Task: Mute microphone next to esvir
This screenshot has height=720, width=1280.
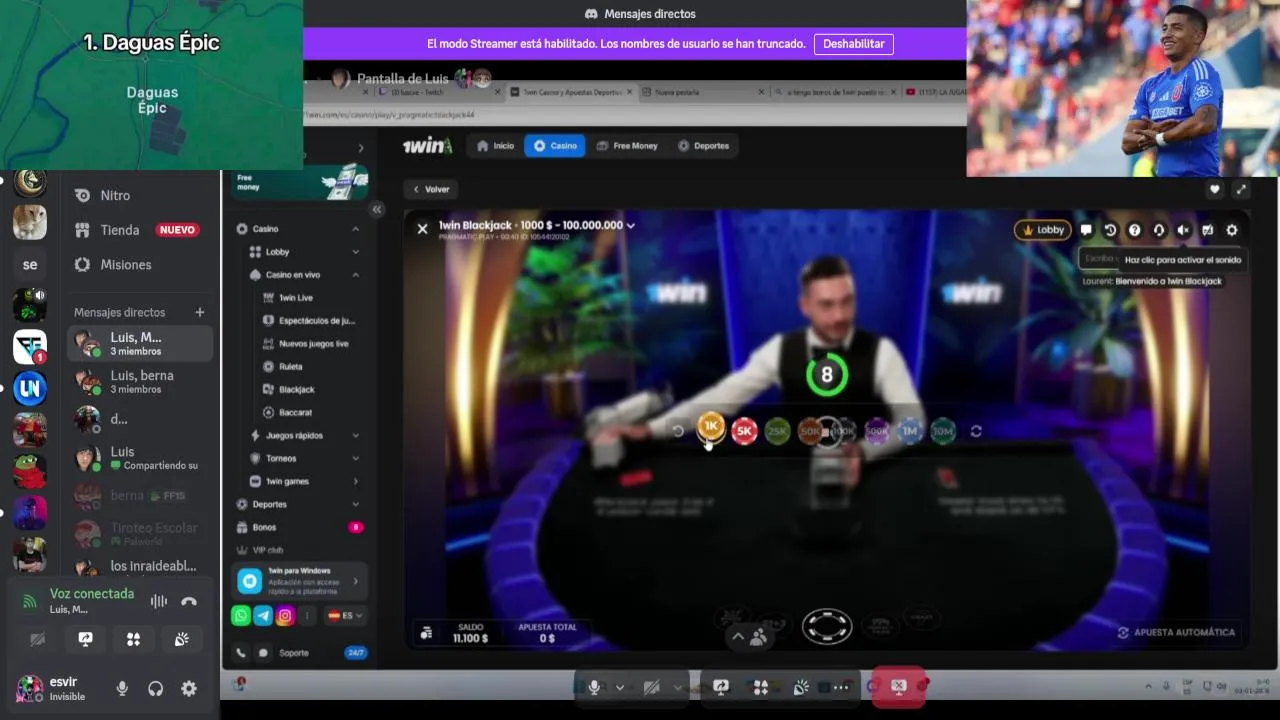Action: (x=122, y=688)
